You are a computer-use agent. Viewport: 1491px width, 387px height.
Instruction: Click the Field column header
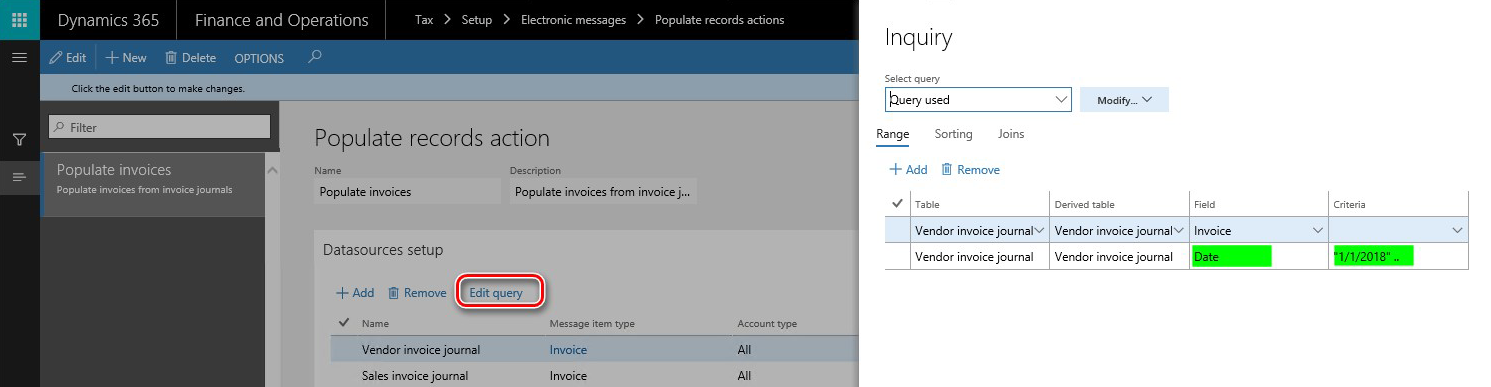(1205, 205)
